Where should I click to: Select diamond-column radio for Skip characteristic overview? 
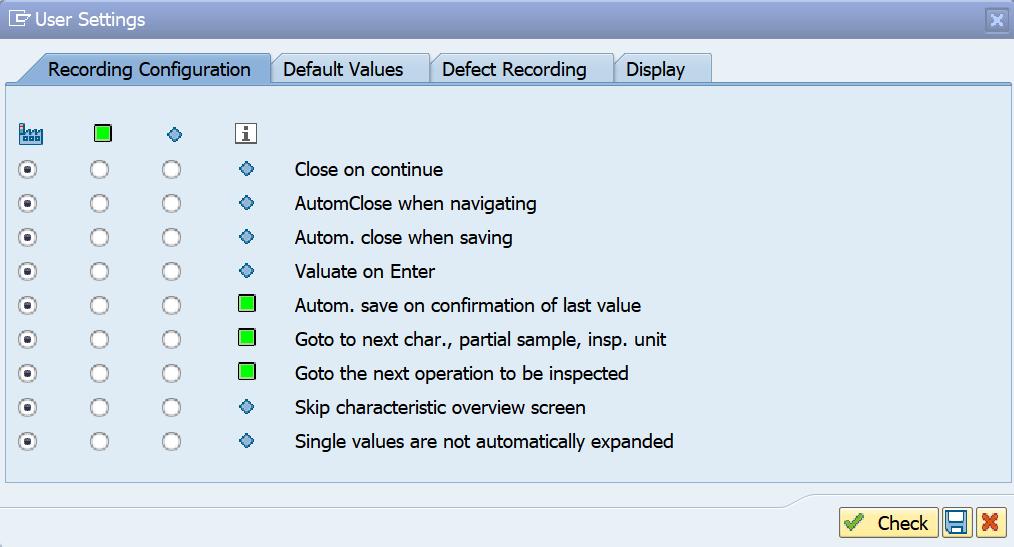click(171, 407)
